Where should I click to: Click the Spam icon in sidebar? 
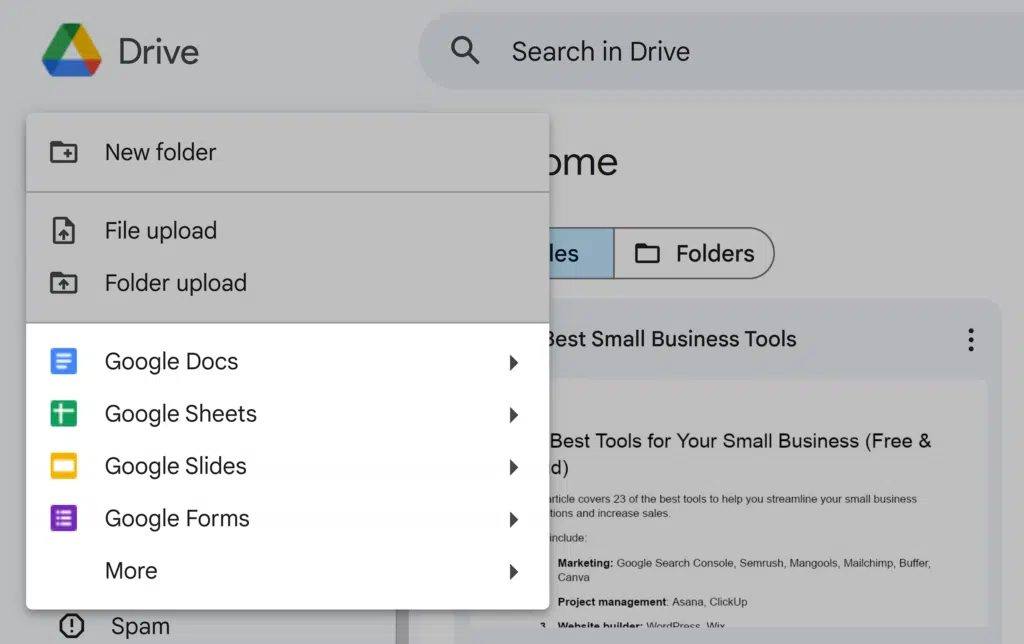[x=72, y=626]
